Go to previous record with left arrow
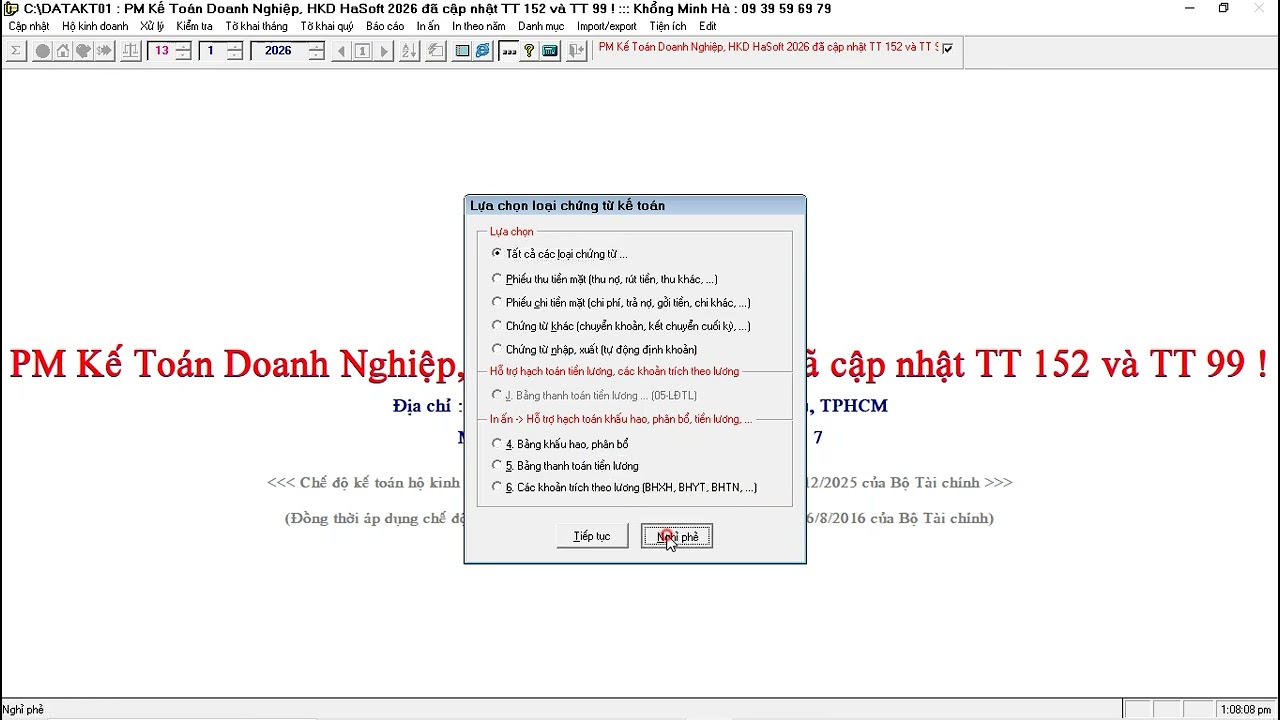Viewport: 1280px width, 720px height. (x=341, y=51)
